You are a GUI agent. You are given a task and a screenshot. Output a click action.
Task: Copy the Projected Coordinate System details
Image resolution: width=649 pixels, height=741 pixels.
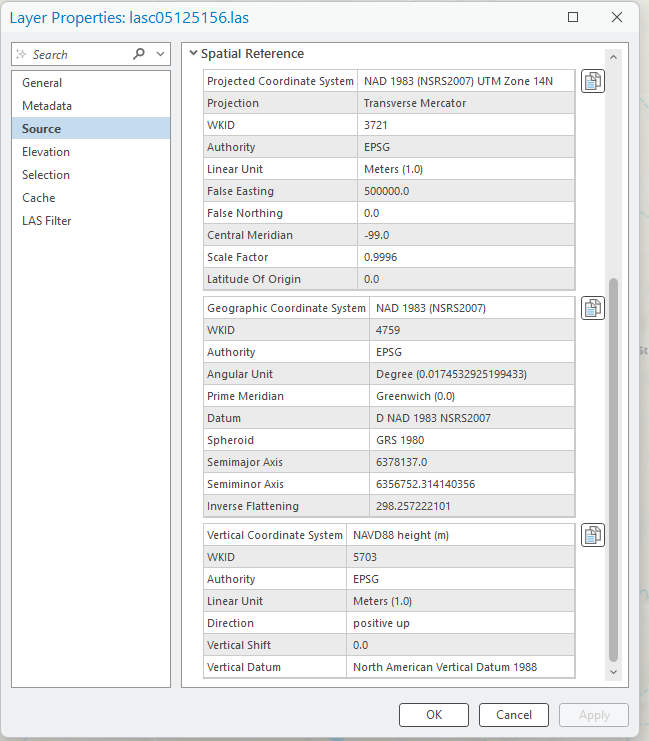coord(593,81)
